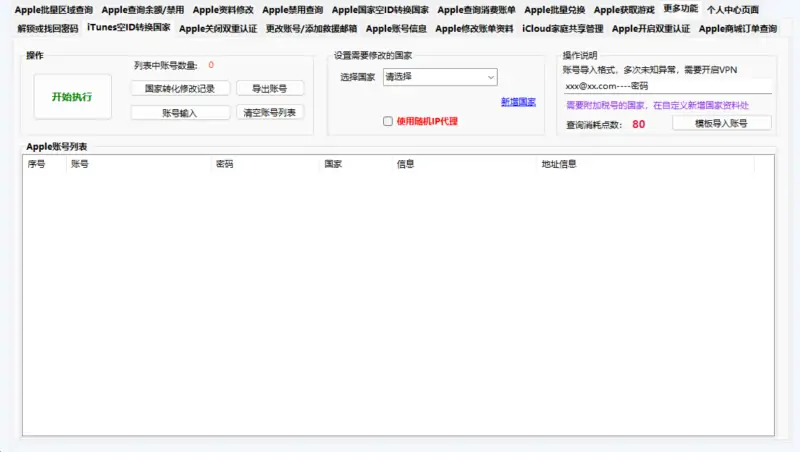The height and width of the screenshot is (452, 800).
Task: Expand the 选择国家 dropdown
Action: coord(440,77)
